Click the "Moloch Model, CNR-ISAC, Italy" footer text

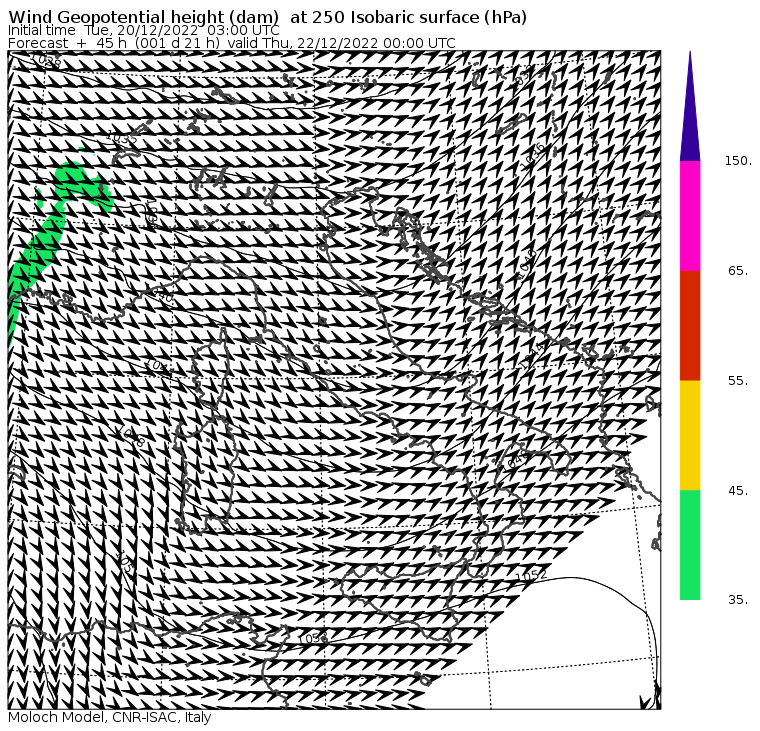click(x=110, y=717)
